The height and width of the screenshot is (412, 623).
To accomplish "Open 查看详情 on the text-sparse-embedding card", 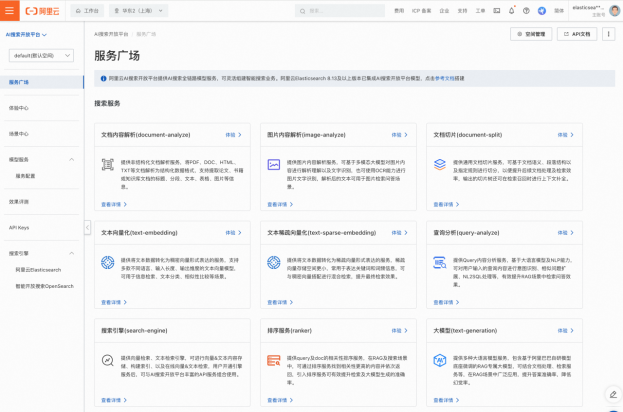I will click(280, 302).
